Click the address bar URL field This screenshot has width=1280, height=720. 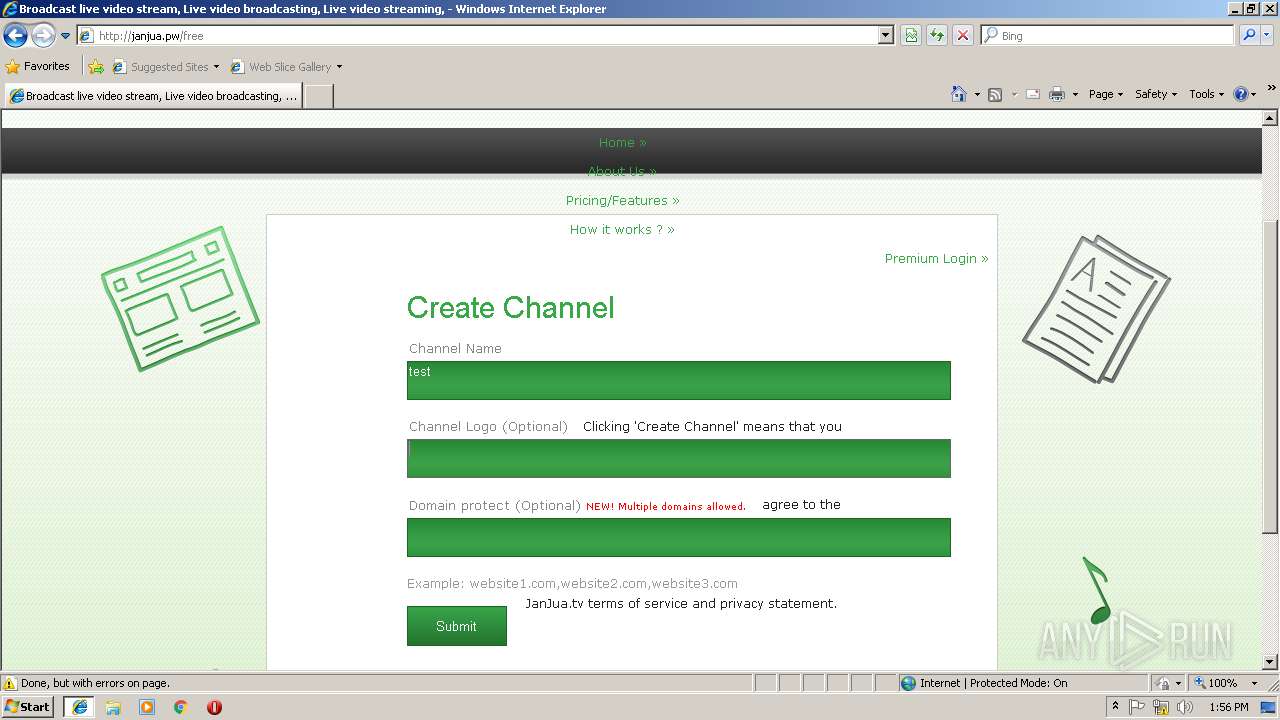pyautogui.click(x=477, y=36)
